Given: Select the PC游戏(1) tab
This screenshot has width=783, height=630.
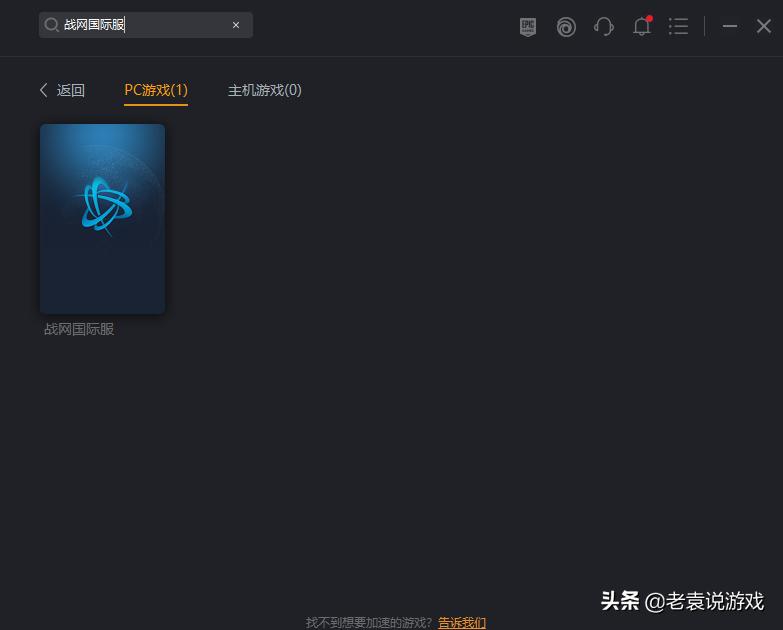Looking at the screenshot, I should pyautogui.click(x=156, y=90).
